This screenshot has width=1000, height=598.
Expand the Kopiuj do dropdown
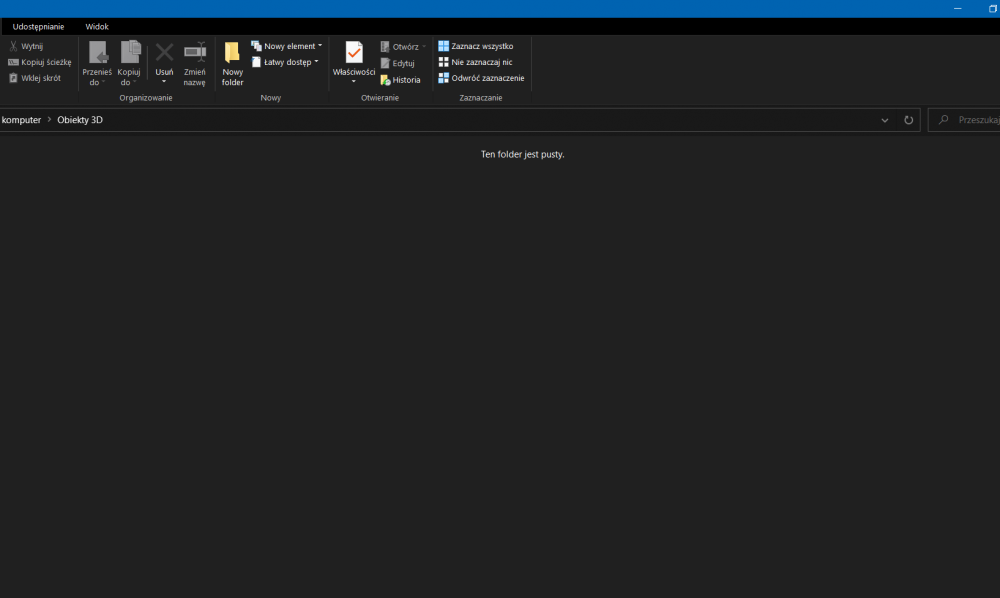129,77
